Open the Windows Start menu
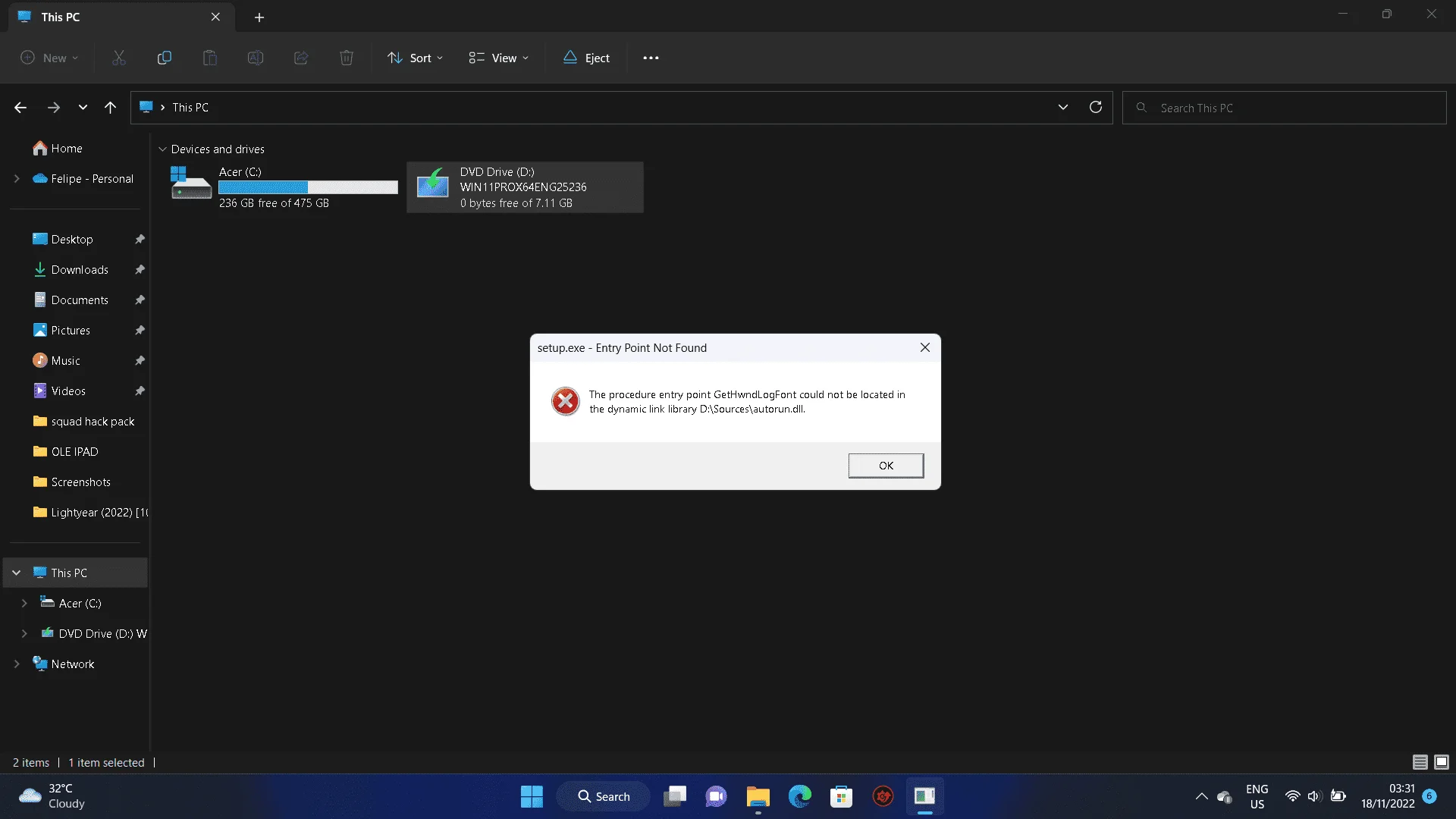The width and height of the screenshot is (1456, 819). tap(532, 796)
